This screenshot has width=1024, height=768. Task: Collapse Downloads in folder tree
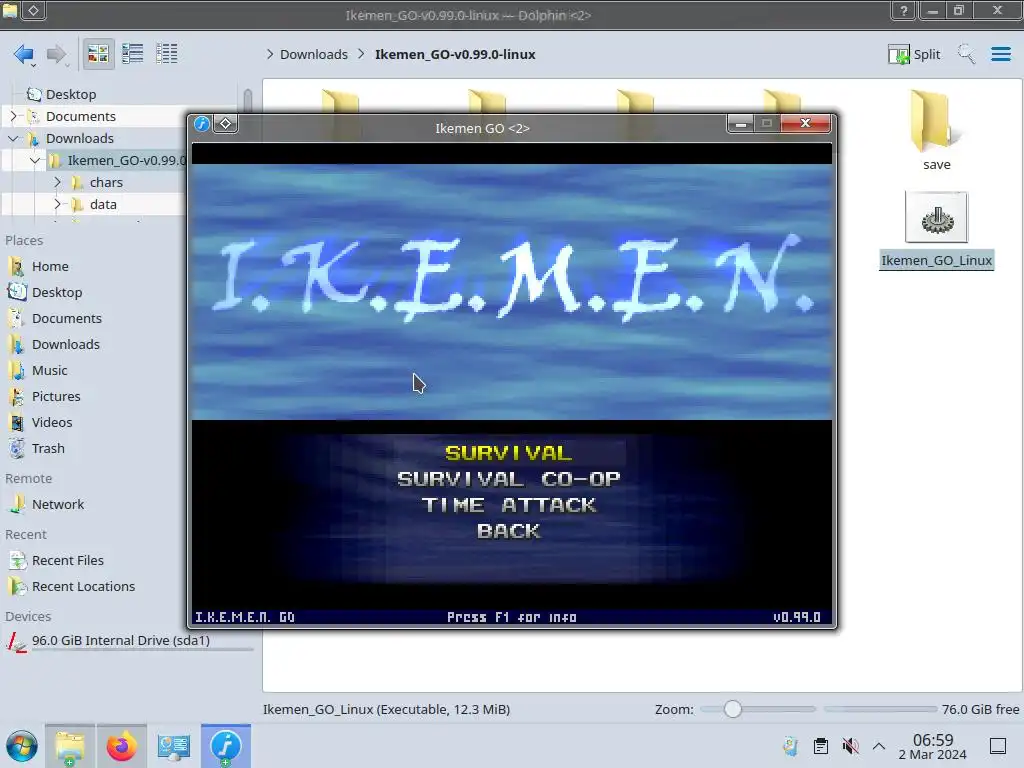coord(13,138)
